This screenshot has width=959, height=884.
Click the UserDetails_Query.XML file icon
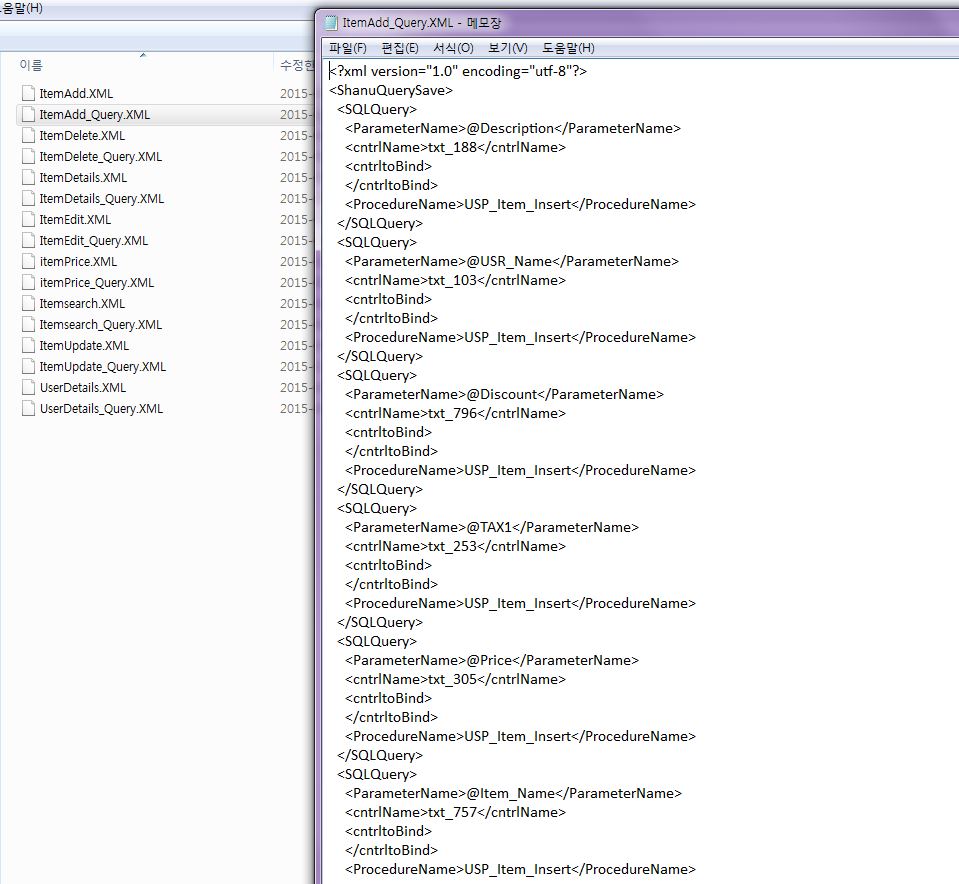pos(28,409)
